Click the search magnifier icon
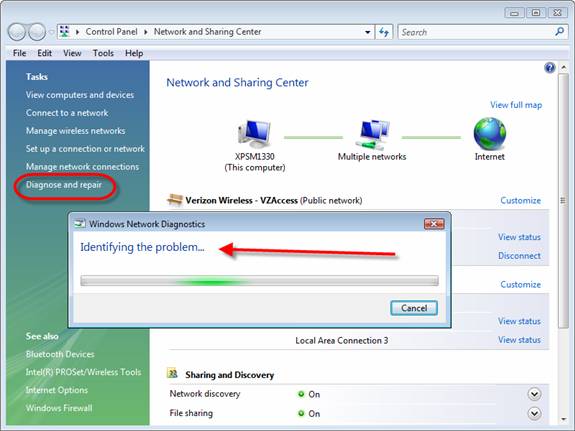Screen dimensions: 575x431 (x=559, y=32)
